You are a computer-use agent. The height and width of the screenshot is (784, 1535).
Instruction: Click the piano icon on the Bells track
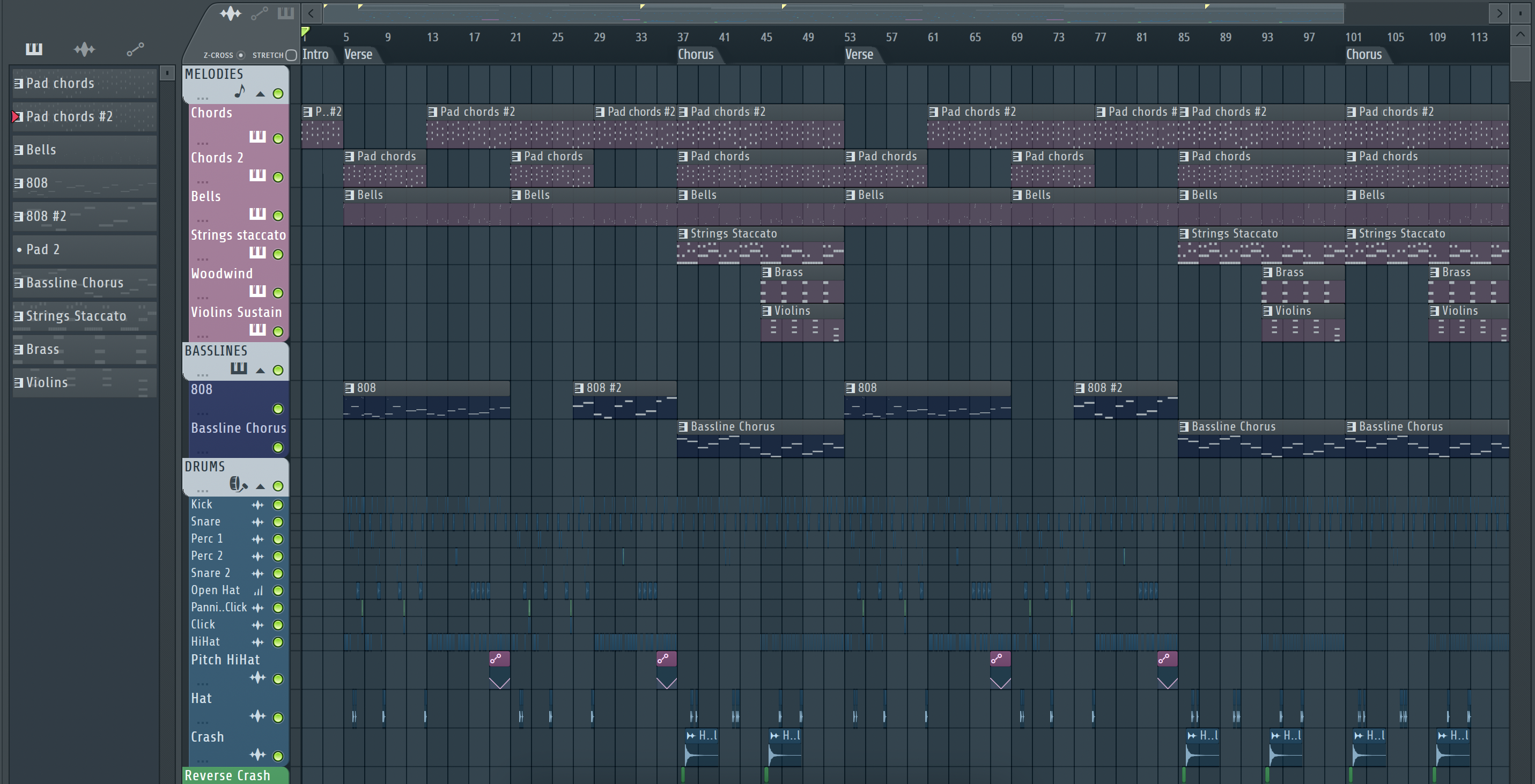(x=257, y=214)
